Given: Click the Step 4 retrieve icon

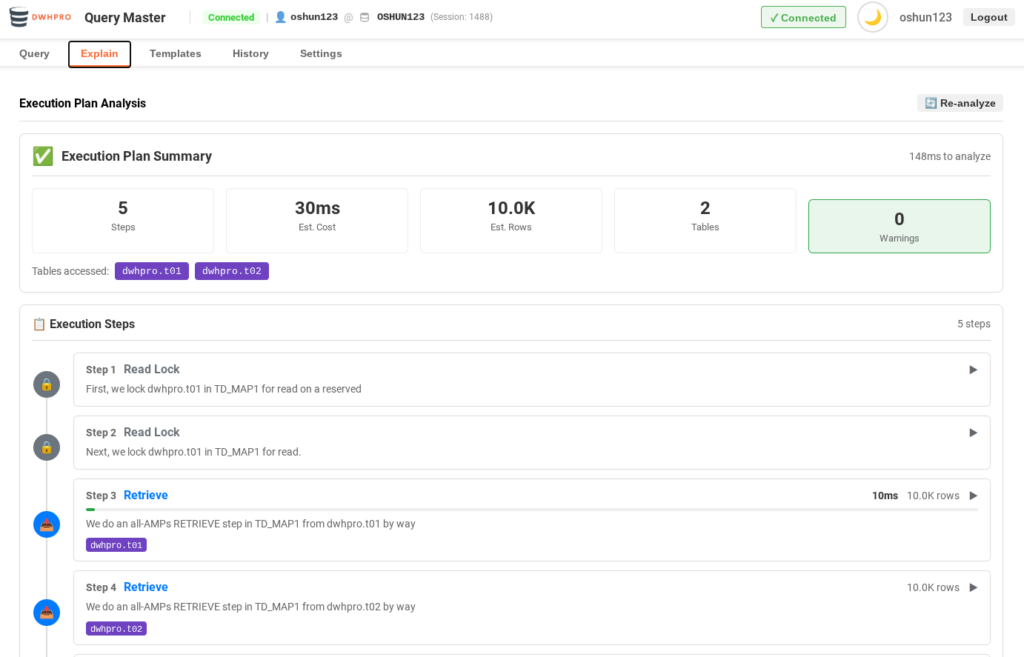Looking at the screenshot, I should (x=47, y=613).
